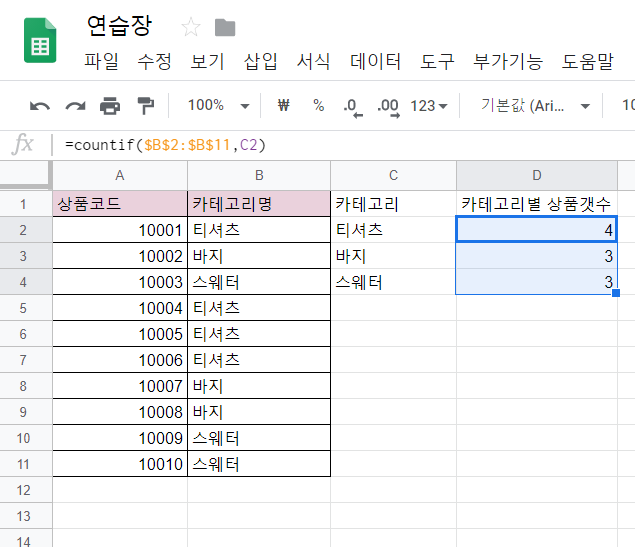
Task: Open 도구 menu
Action: click(x=437, y=62)
